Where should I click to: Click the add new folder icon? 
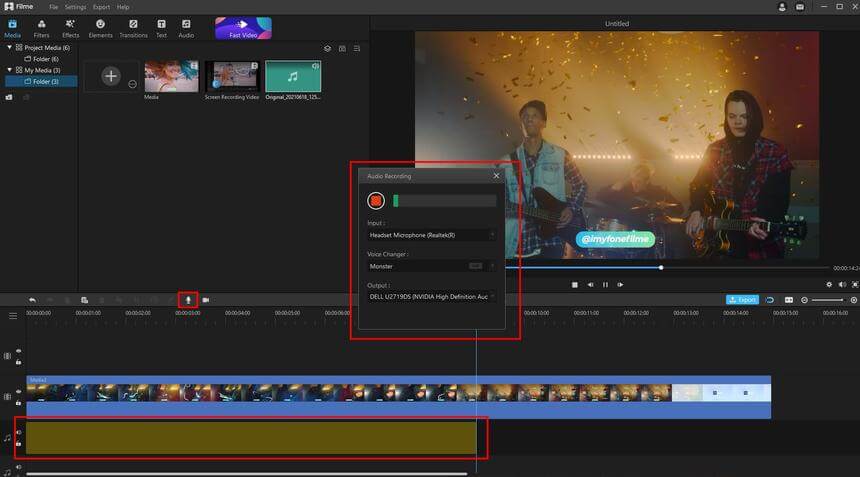tap(9, 97)
